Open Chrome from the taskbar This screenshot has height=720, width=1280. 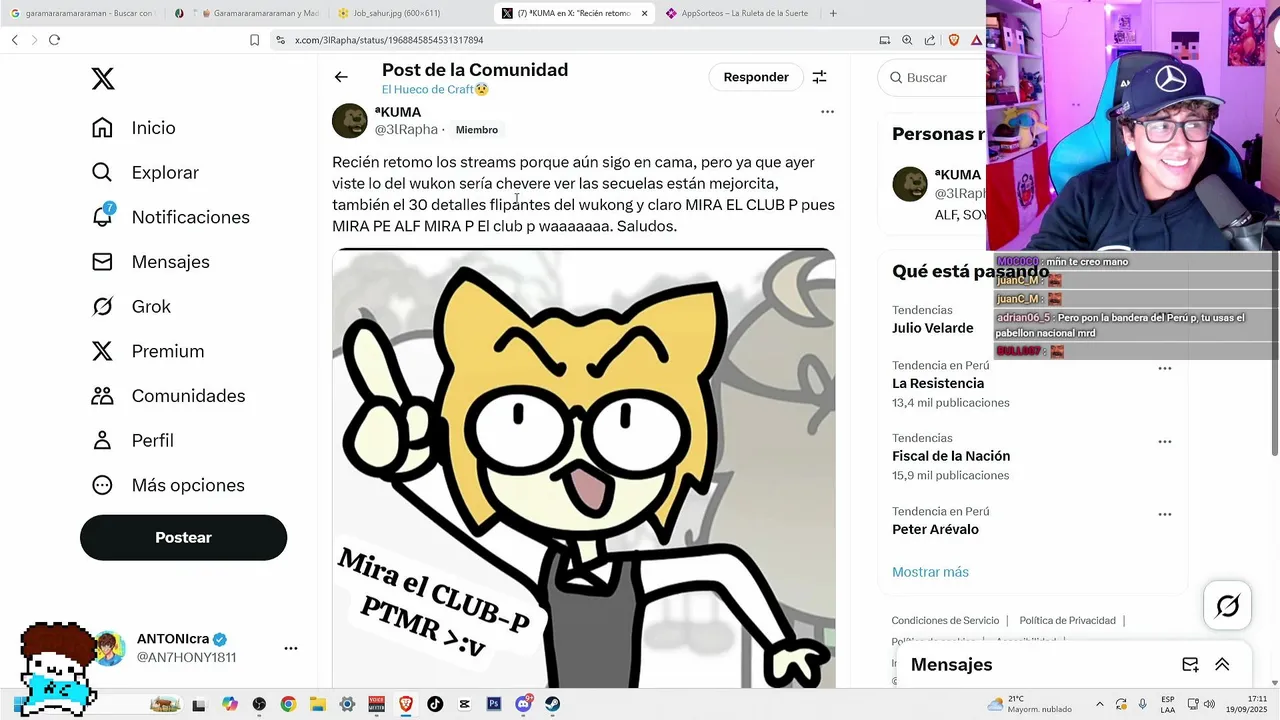288,705
